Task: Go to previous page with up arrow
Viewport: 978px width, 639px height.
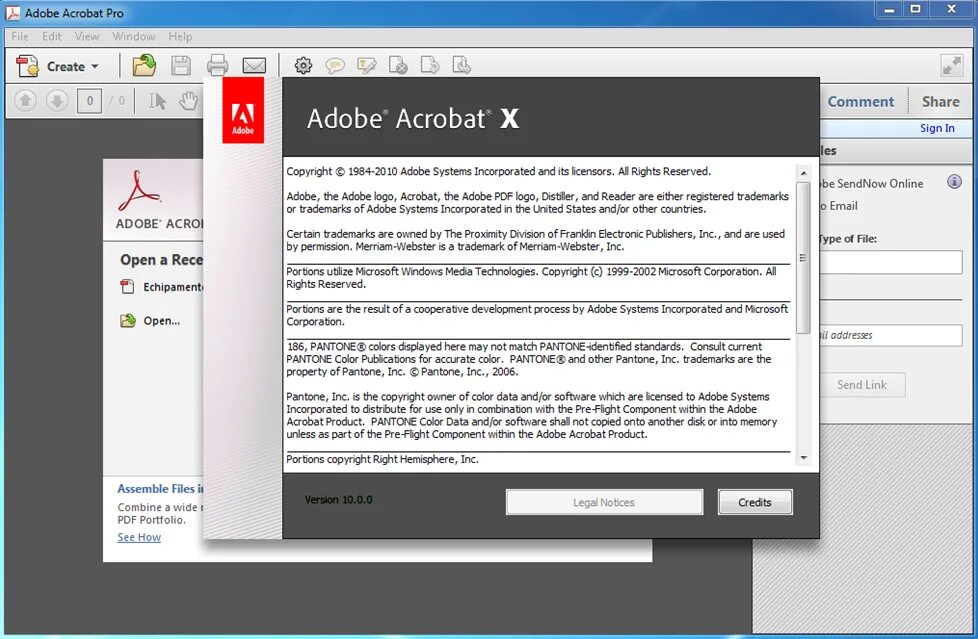Action: coord(26,100)
